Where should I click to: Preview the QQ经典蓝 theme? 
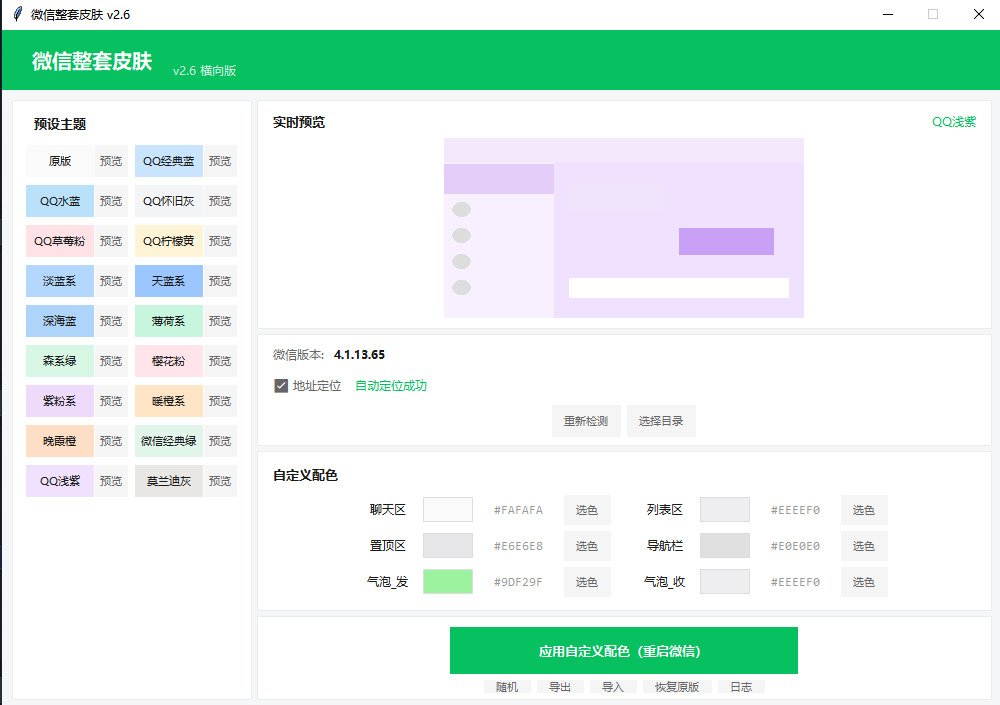(x=220, y=161)
